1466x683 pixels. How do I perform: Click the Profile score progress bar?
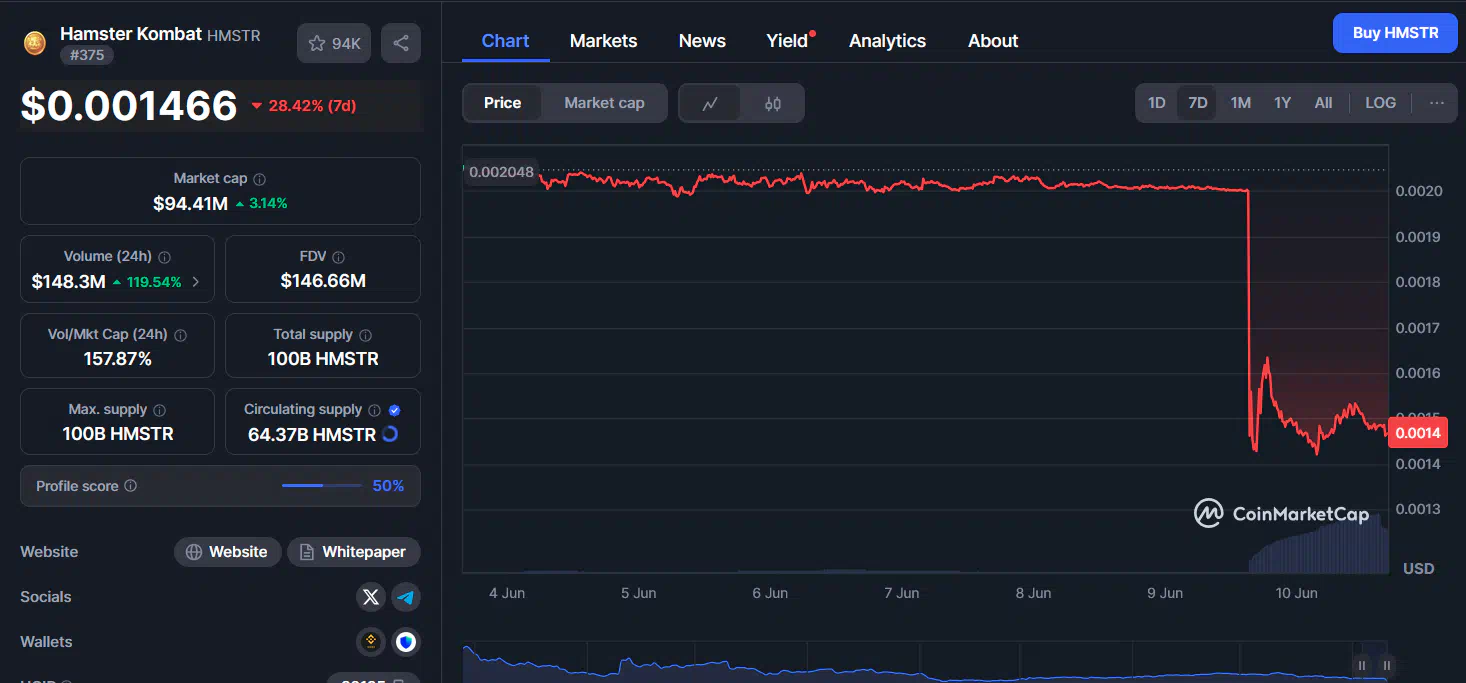click(322, 486)
